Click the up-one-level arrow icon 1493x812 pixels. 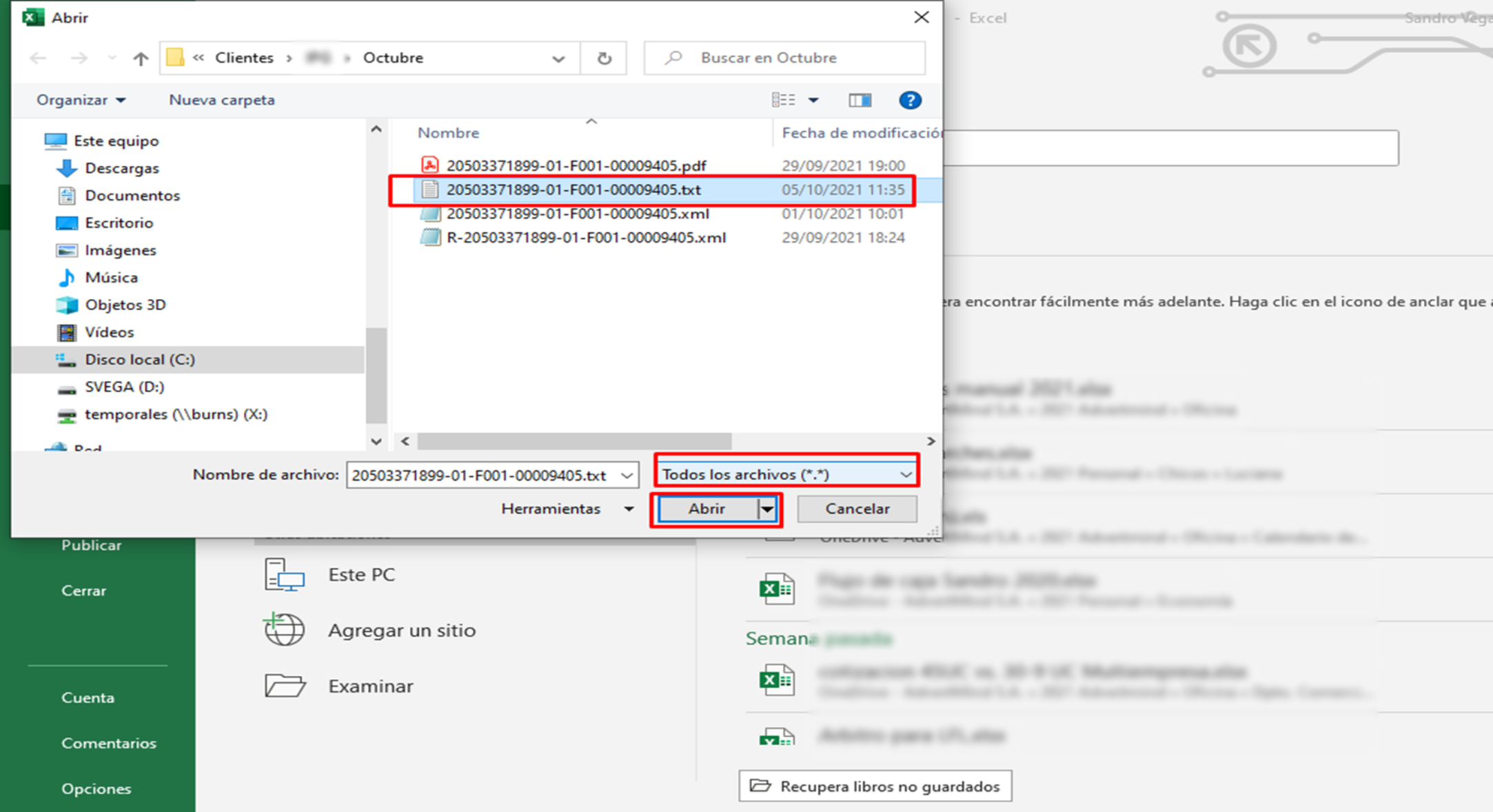141,59
